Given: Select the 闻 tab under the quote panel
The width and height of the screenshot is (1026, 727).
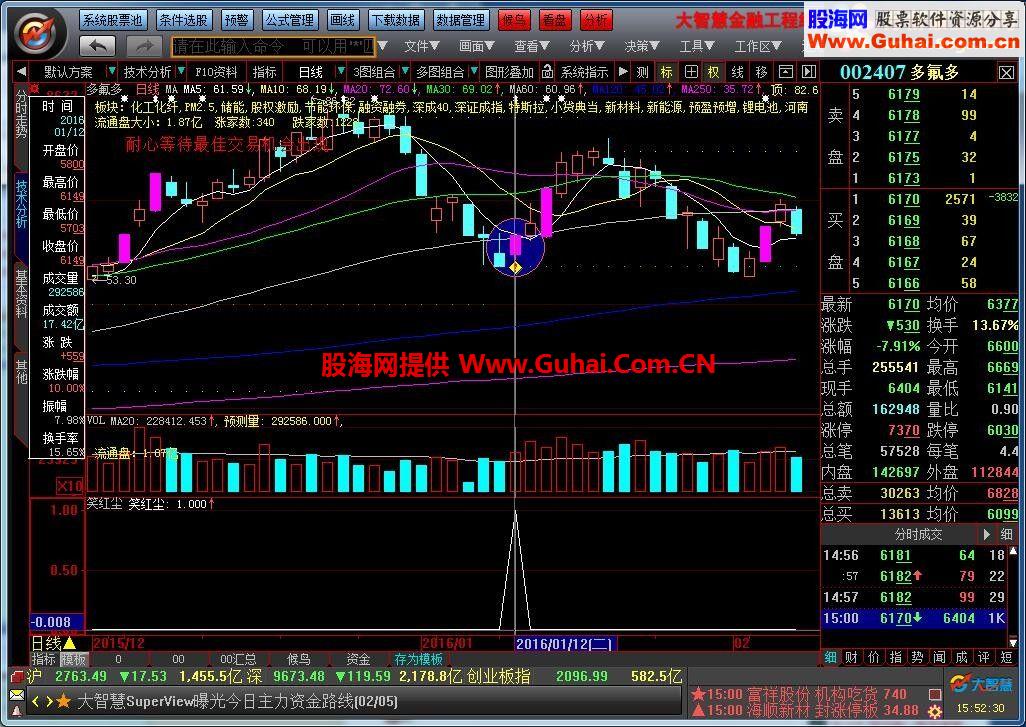Looking at the screenshot, I should [939, 657].
